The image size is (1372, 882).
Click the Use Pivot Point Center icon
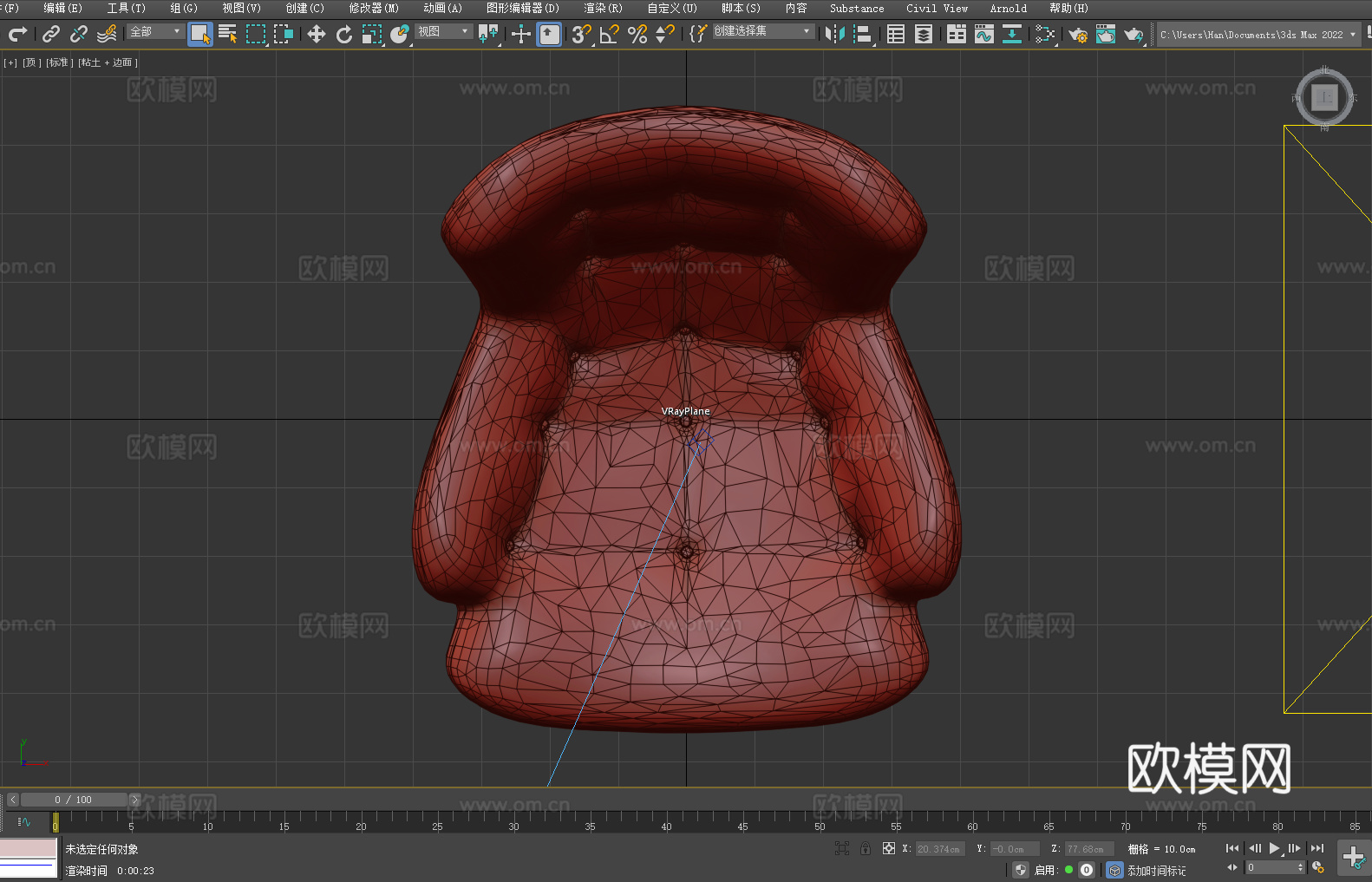(489, 34)
